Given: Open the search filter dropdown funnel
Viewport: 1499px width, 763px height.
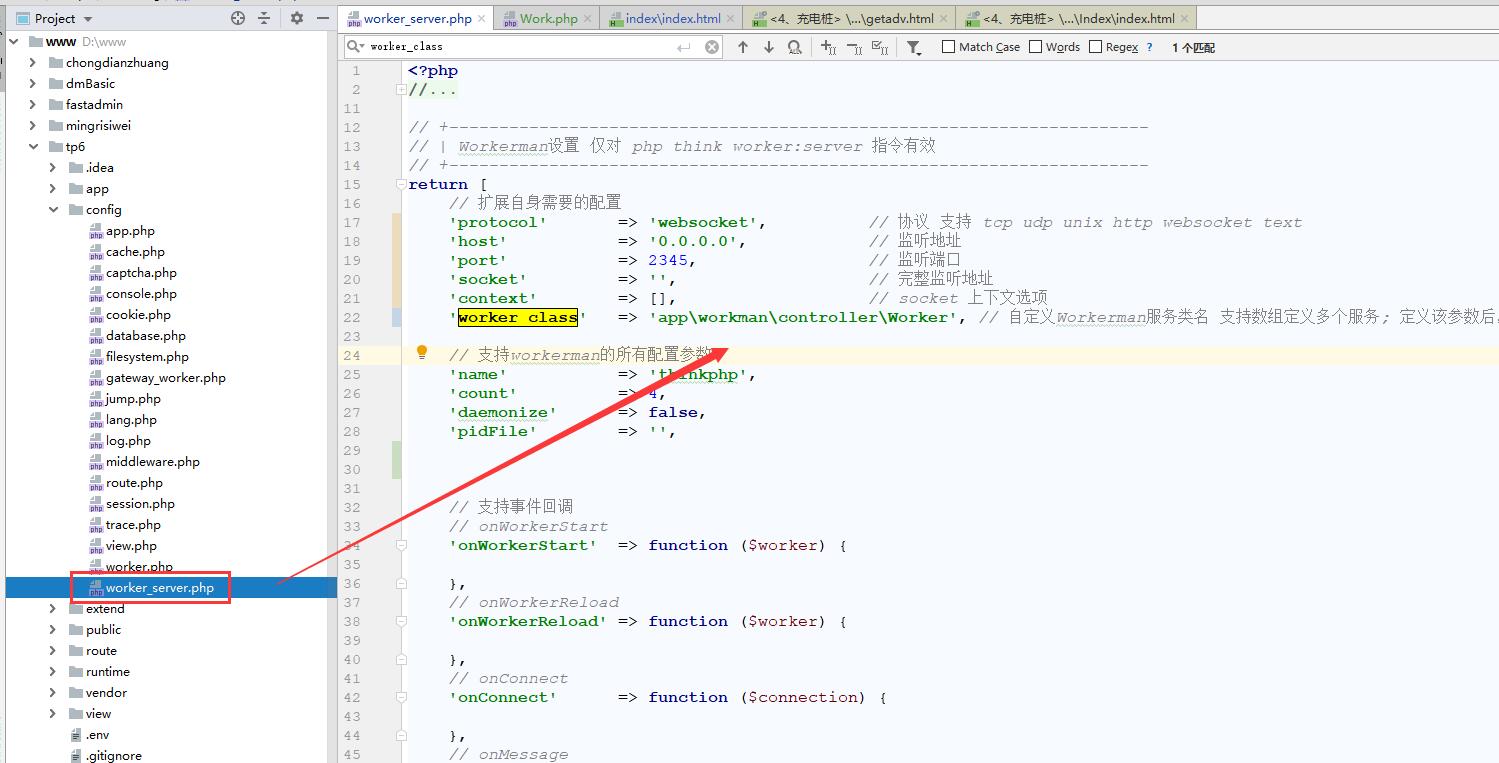Looking at the screenshot, I should click(x=914, y=47).
